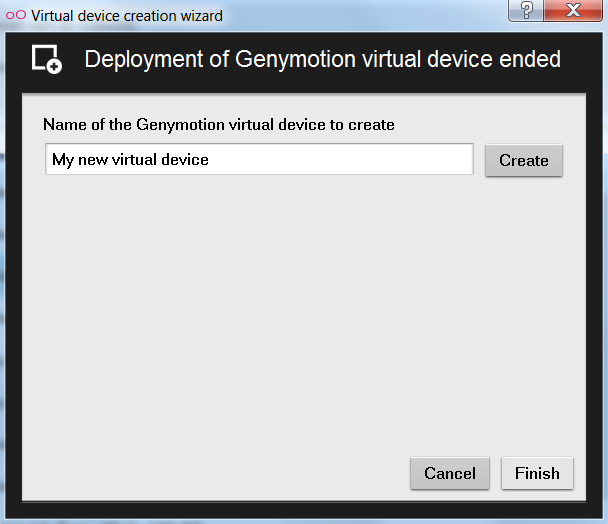Click the "Deployment of Genymotion virtual device ended" heading
Screen dimensions: 608x524
coord(322,59)
